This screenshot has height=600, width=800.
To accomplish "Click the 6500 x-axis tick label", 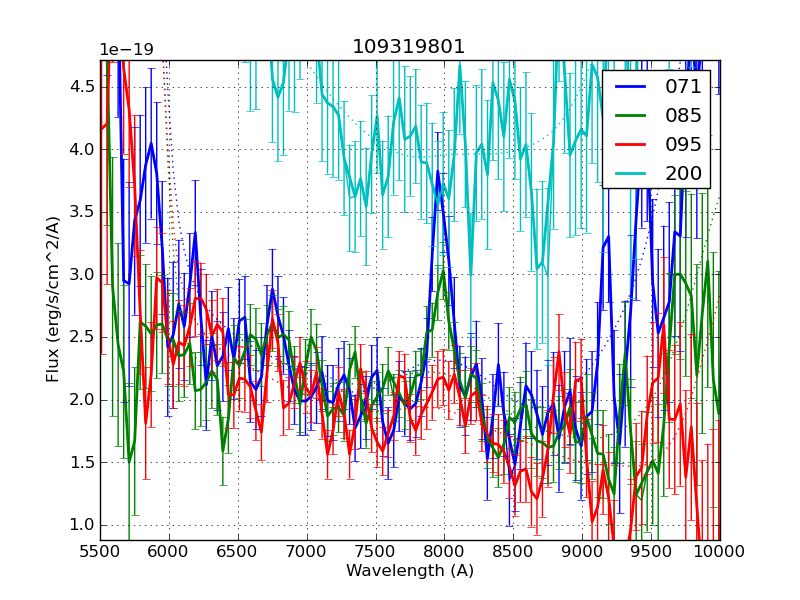I will pyautogui.click(x=238, y=551).
